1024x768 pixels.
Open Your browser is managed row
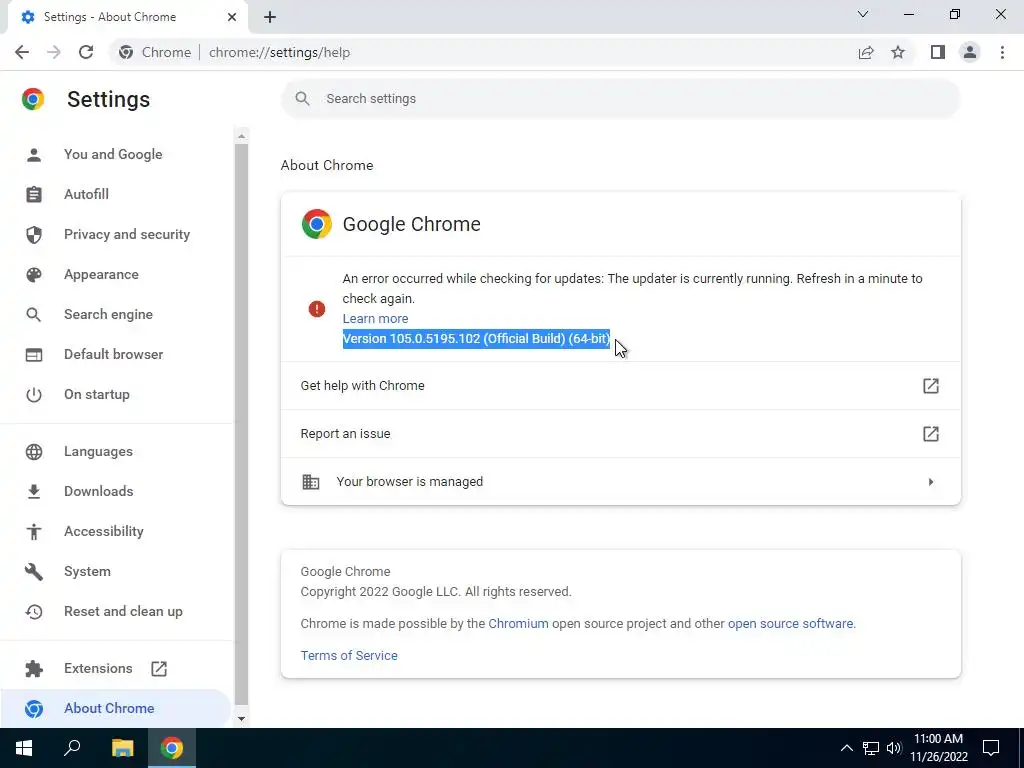tap(620, 482)
